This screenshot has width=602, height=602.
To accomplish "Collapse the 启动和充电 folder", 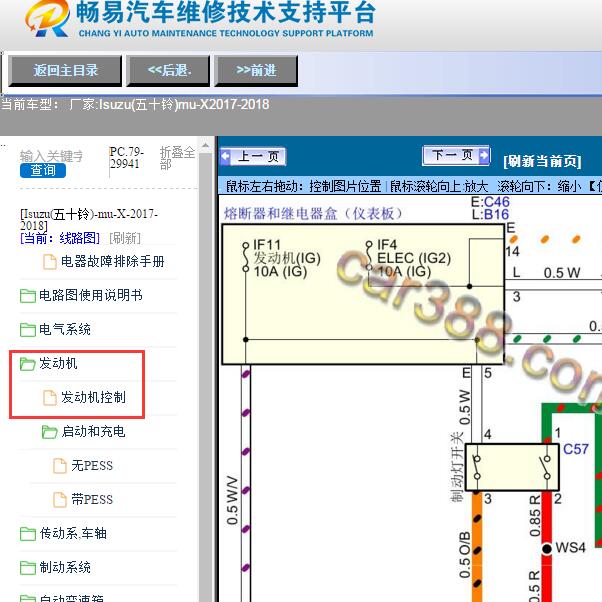I will tap(93, 432).
